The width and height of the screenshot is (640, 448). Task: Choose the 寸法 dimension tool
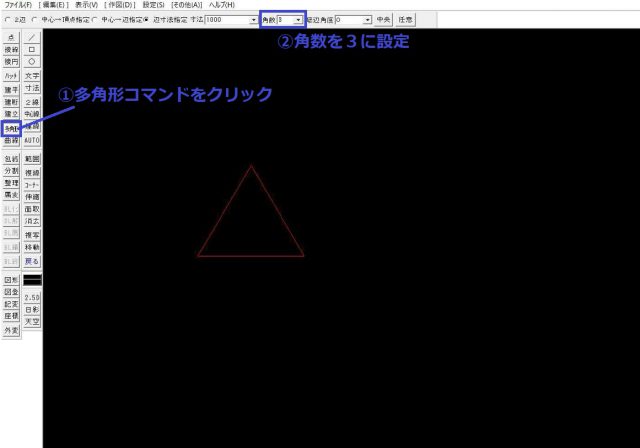[x=31, y=88]
